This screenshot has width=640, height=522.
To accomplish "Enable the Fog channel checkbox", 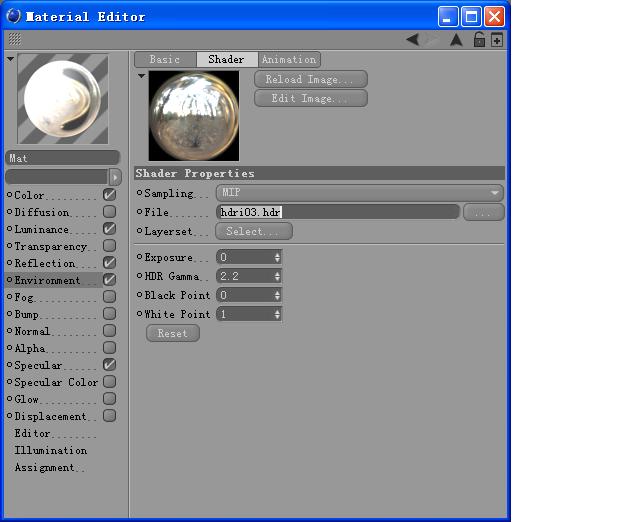I will [x=109, y=296].
